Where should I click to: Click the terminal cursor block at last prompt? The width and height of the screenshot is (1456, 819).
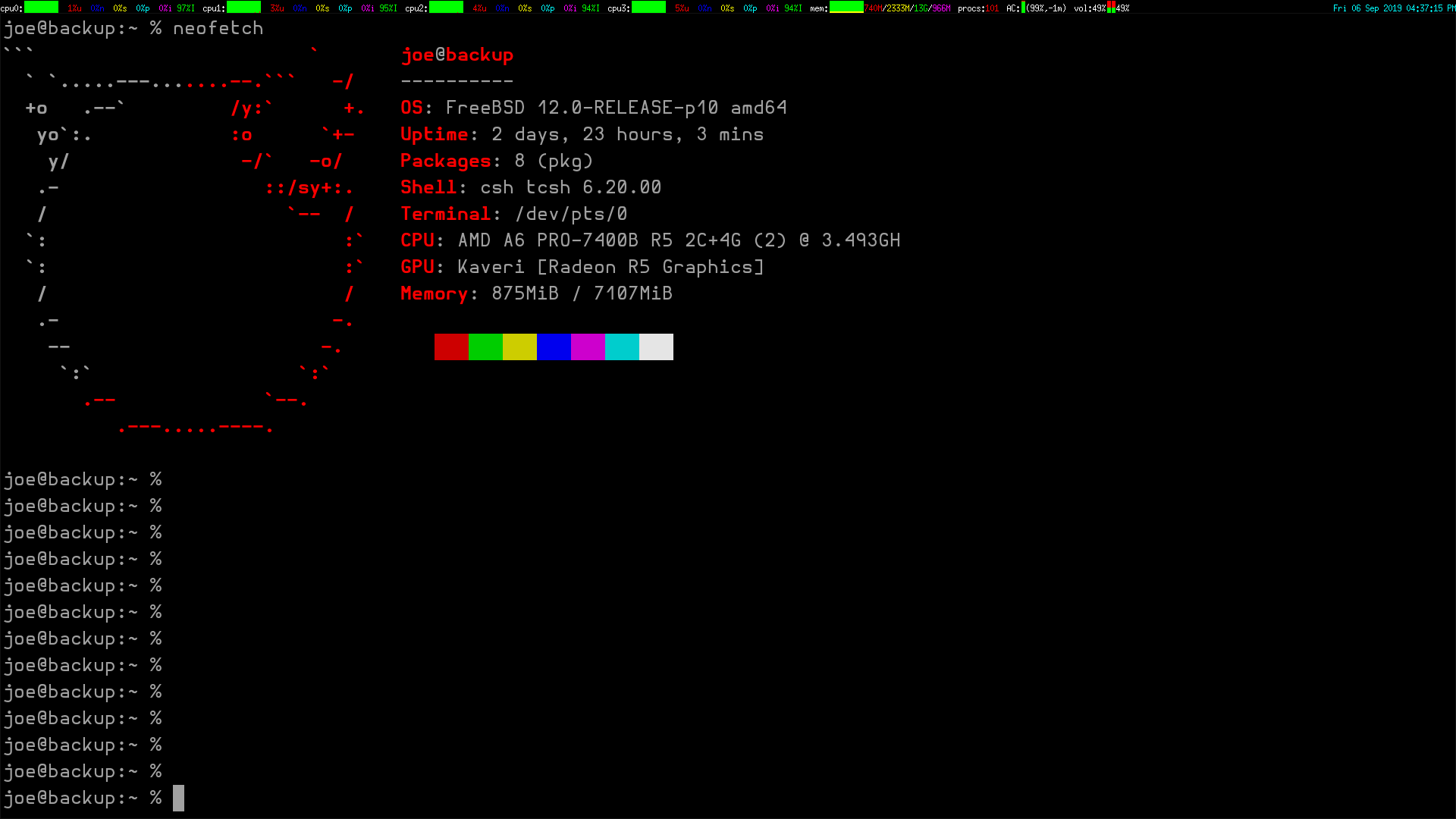point(178,798)
